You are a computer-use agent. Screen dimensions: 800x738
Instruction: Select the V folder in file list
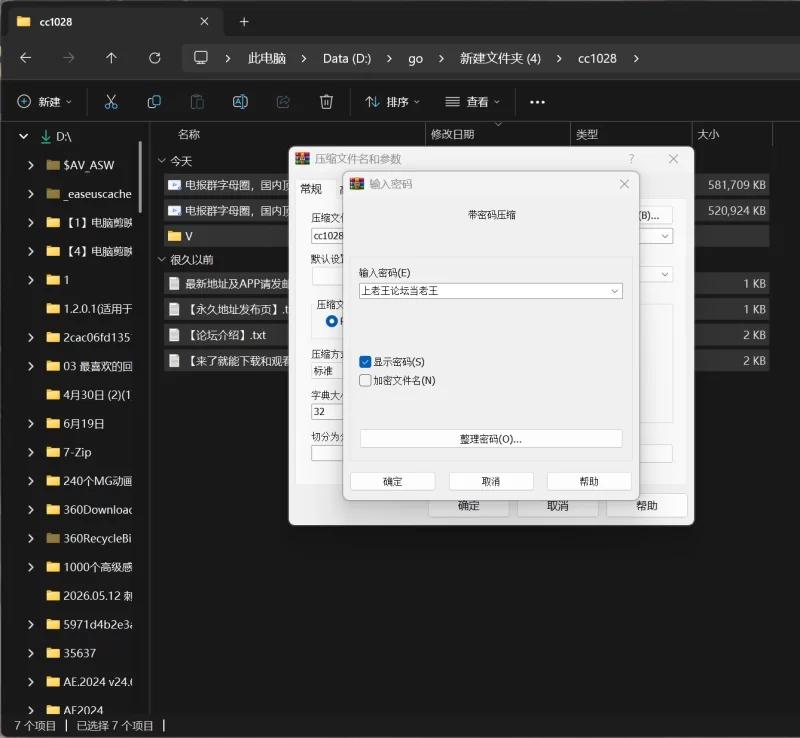[227, 236]
